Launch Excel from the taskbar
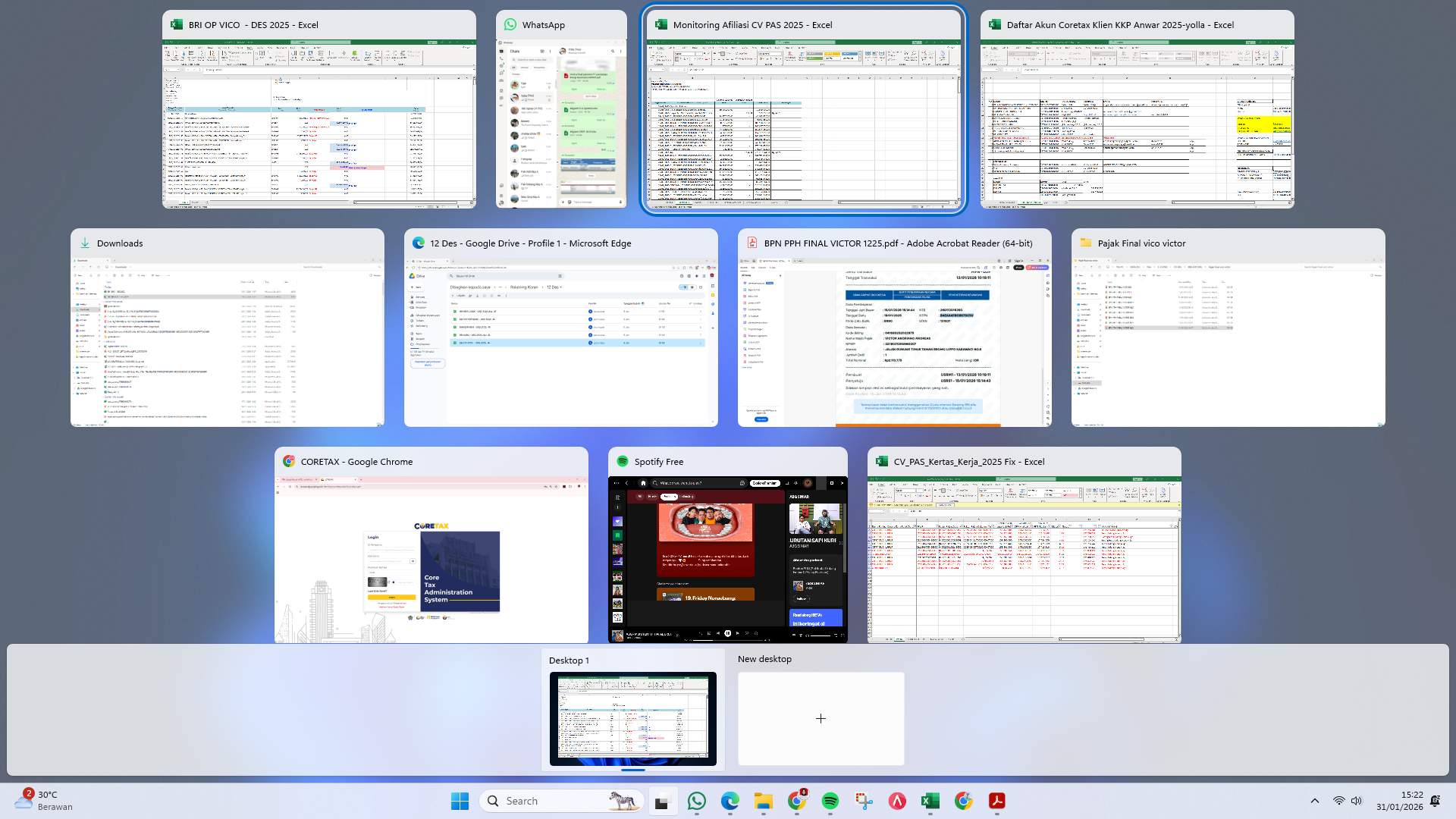This screenshot has width=1456, height=819. pos(930,801)
